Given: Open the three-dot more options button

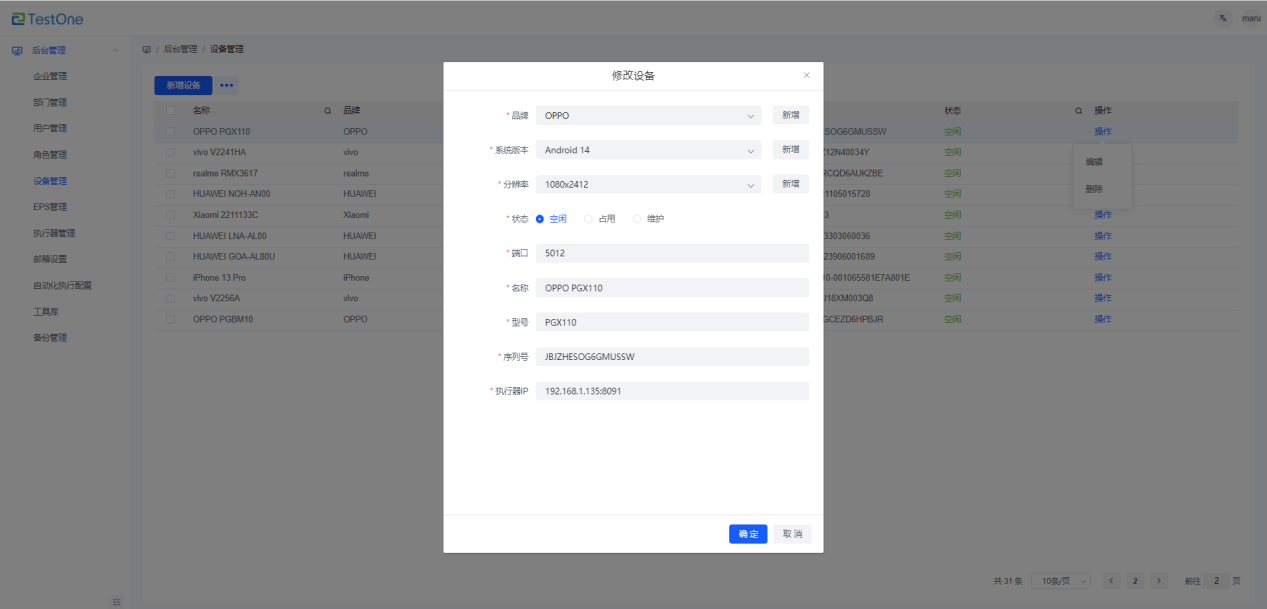Looking at the screenshot, I should [x=227, y=85].
